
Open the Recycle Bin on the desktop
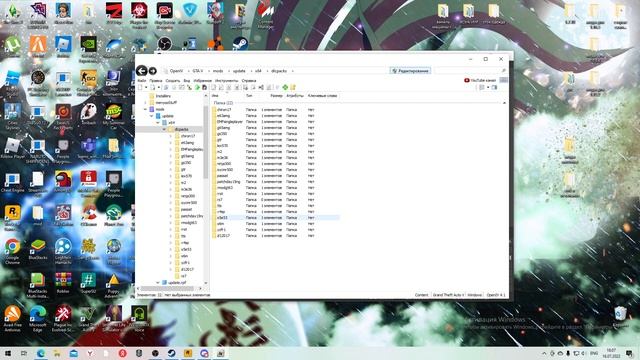point(620,316)
